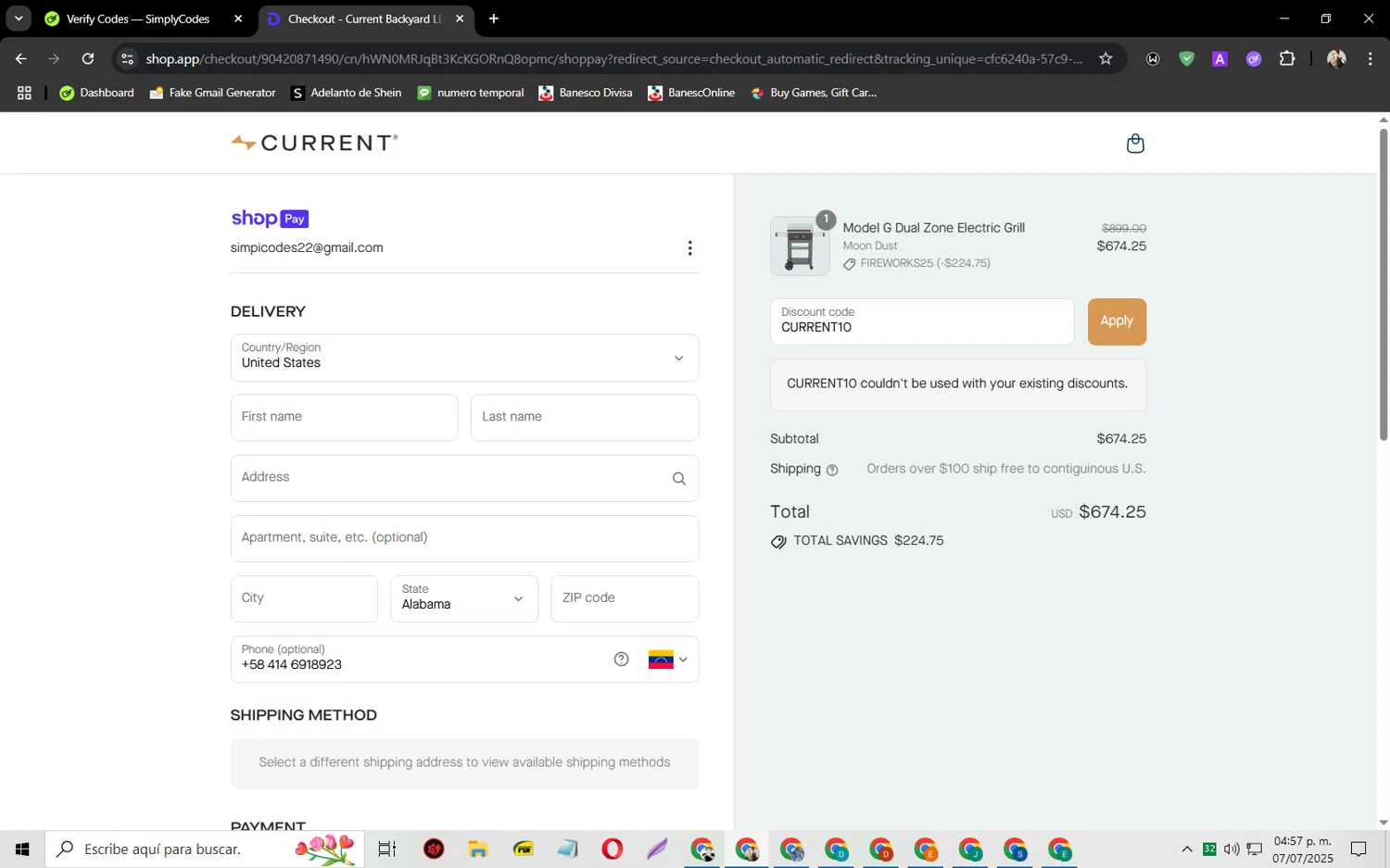
Task: Open the shopping bag cart icon
Action: pyautogui.click(x=1135, y=144)
